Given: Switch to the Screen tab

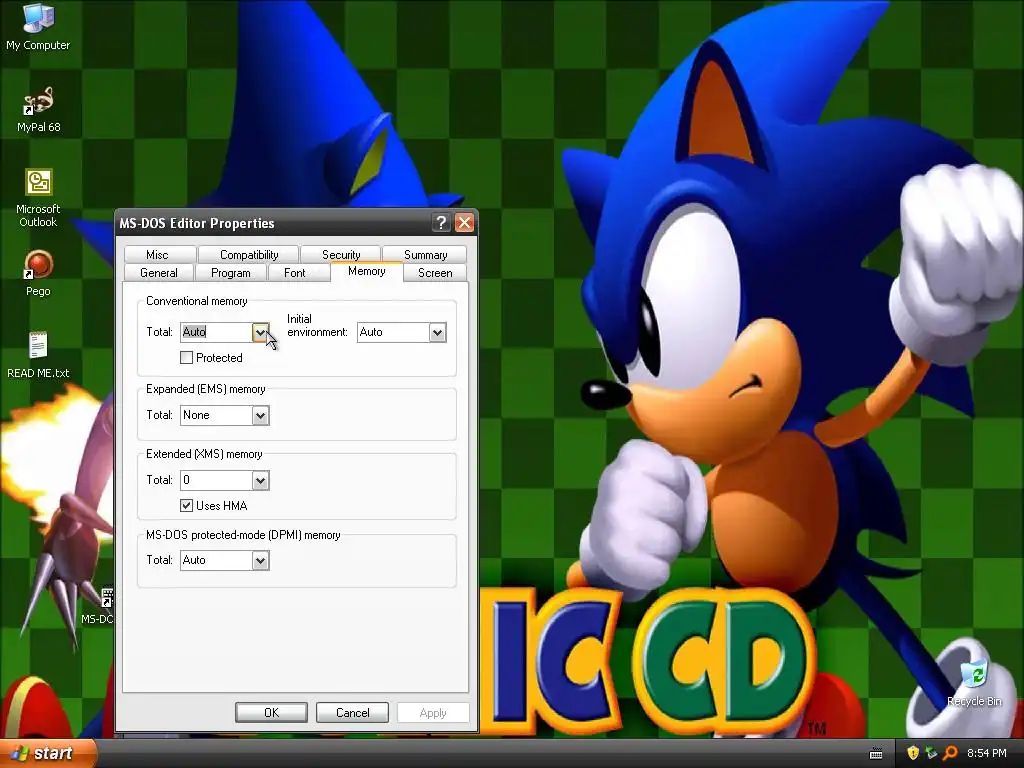Looking at the screenshot, I should click(435, 272).
